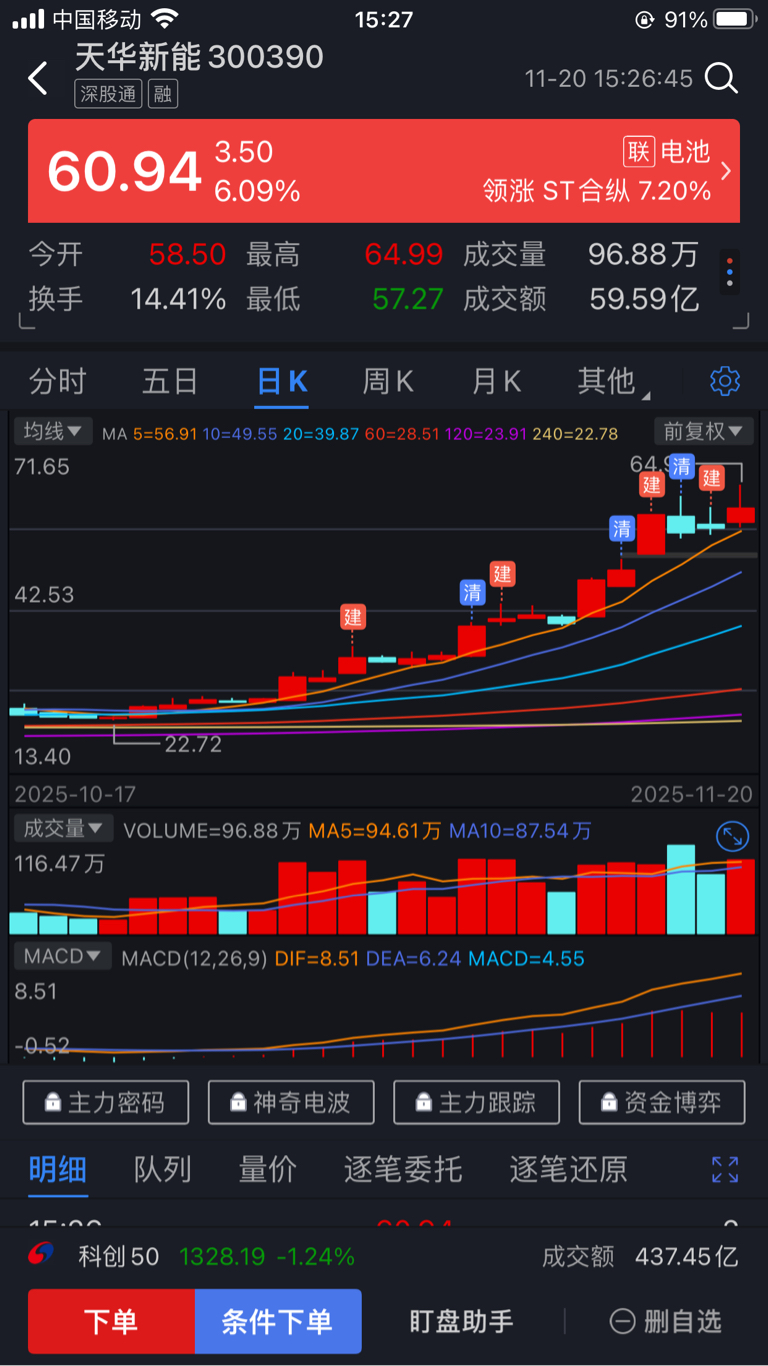Tap the MA5=94.61万 volume legend
The width and height of the screenshot is (768, 1366).
374,831
